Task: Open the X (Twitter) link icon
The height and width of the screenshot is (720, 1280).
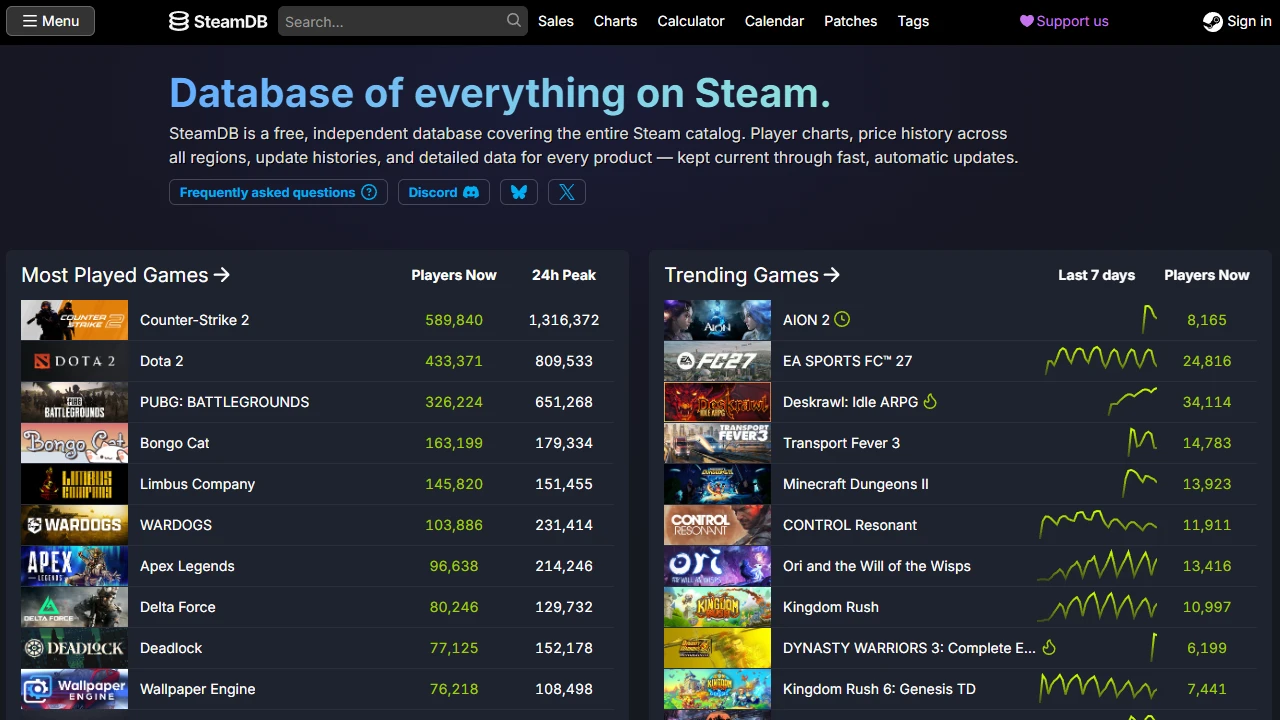Action: [x=567, y=192]
